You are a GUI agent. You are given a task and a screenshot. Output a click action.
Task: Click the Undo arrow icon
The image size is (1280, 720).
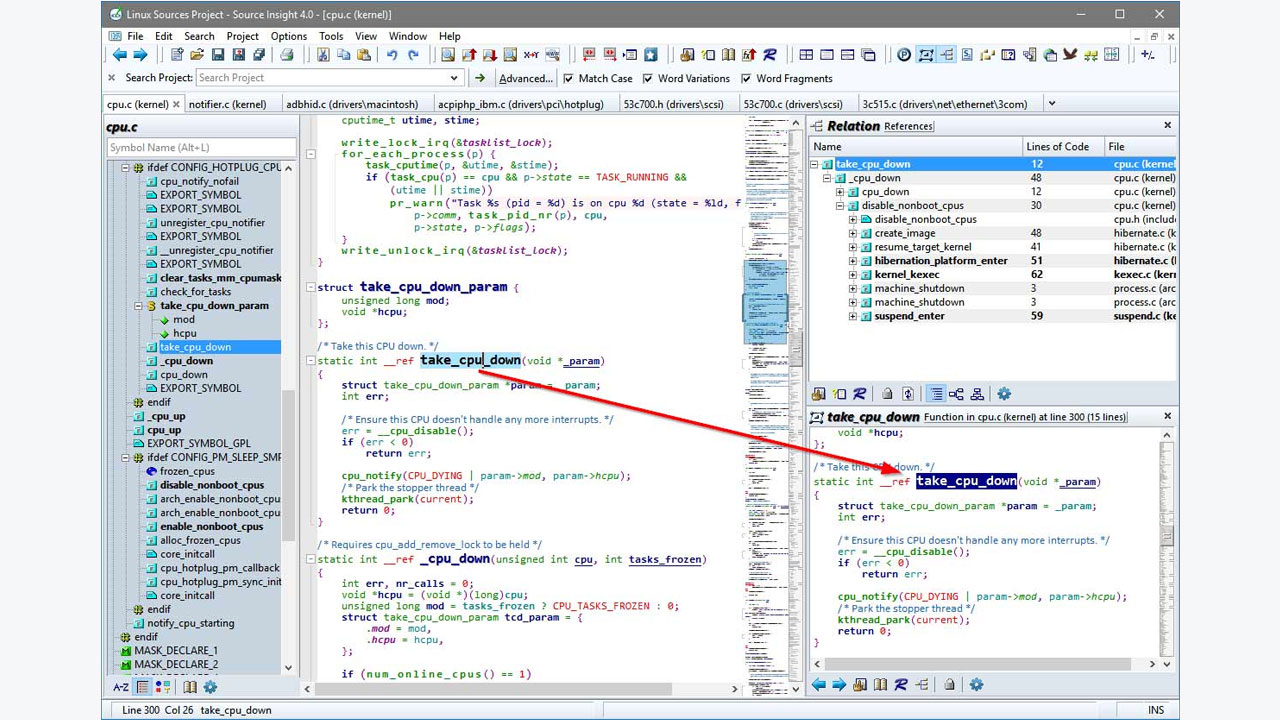click(x=392, y=55)
